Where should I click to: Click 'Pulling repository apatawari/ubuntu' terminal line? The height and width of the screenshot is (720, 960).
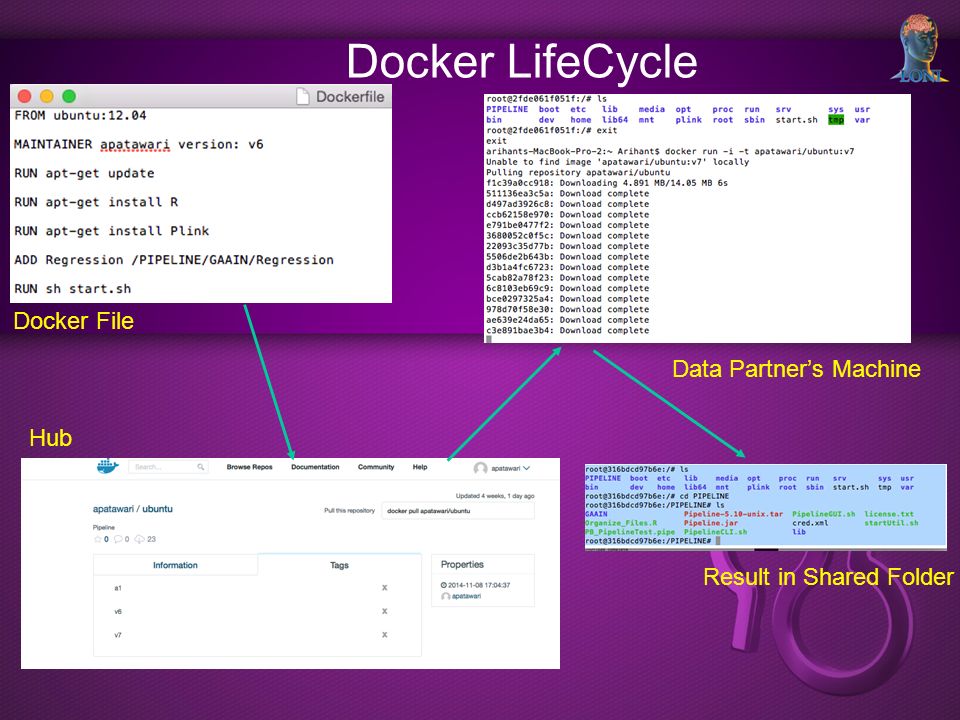pos(578,173)
